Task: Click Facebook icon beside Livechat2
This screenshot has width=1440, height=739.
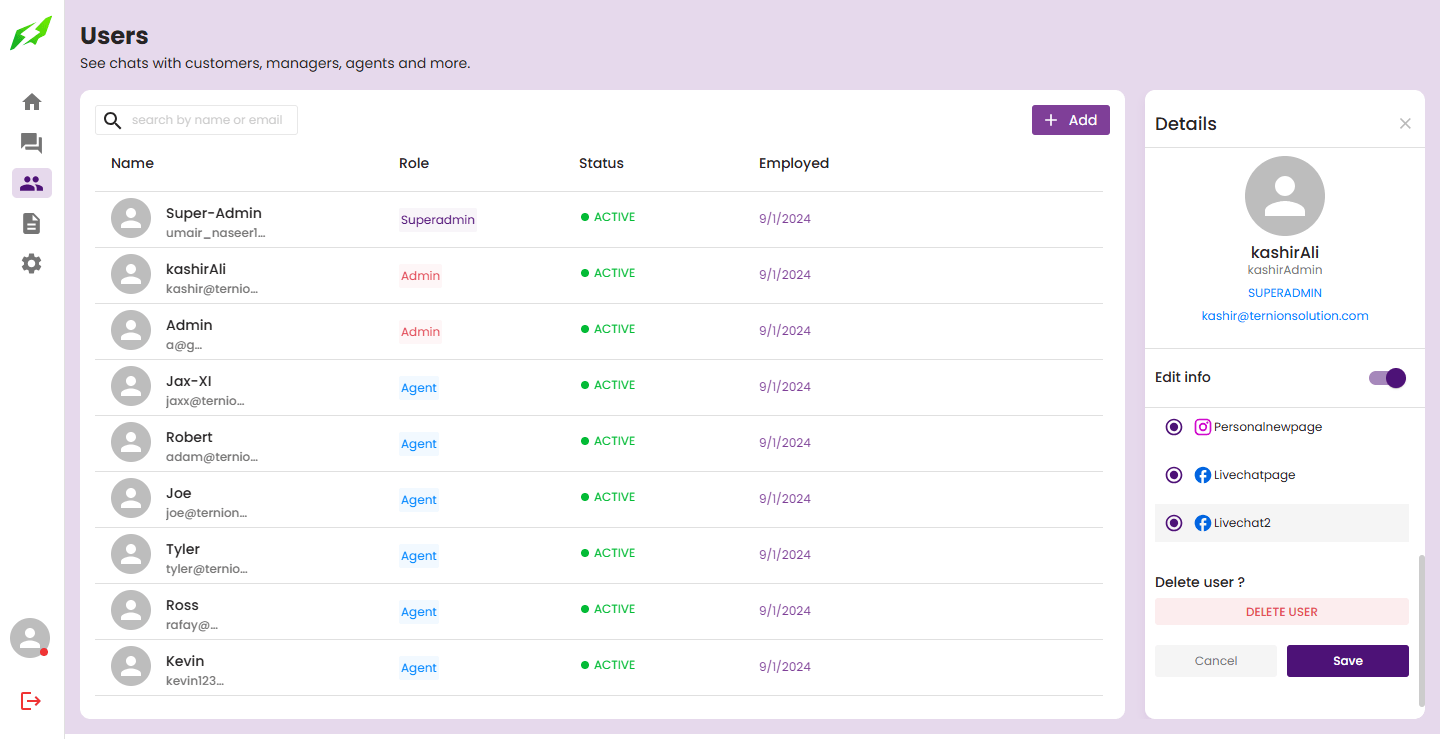Action: click(x=1203, y=523)
